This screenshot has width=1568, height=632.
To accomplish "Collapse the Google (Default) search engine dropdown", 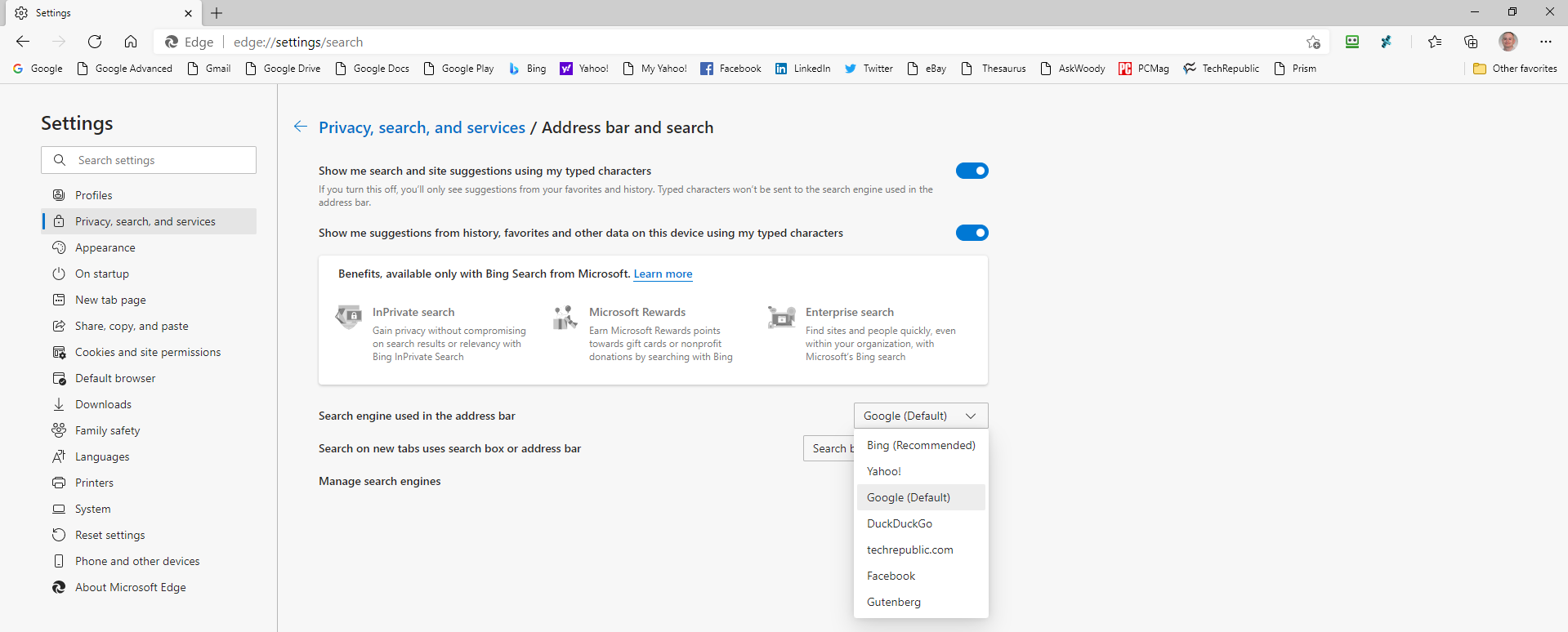I will (x=921, y=416).
